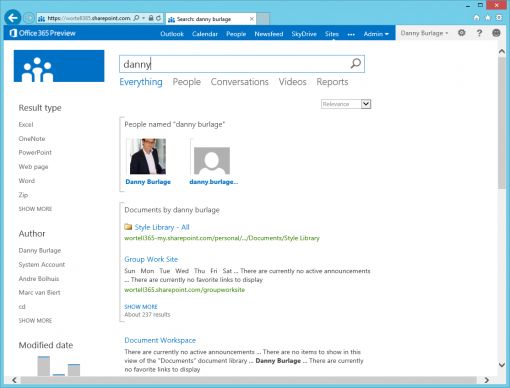Open 'Style Library - All' result

[x=162, y=227]
